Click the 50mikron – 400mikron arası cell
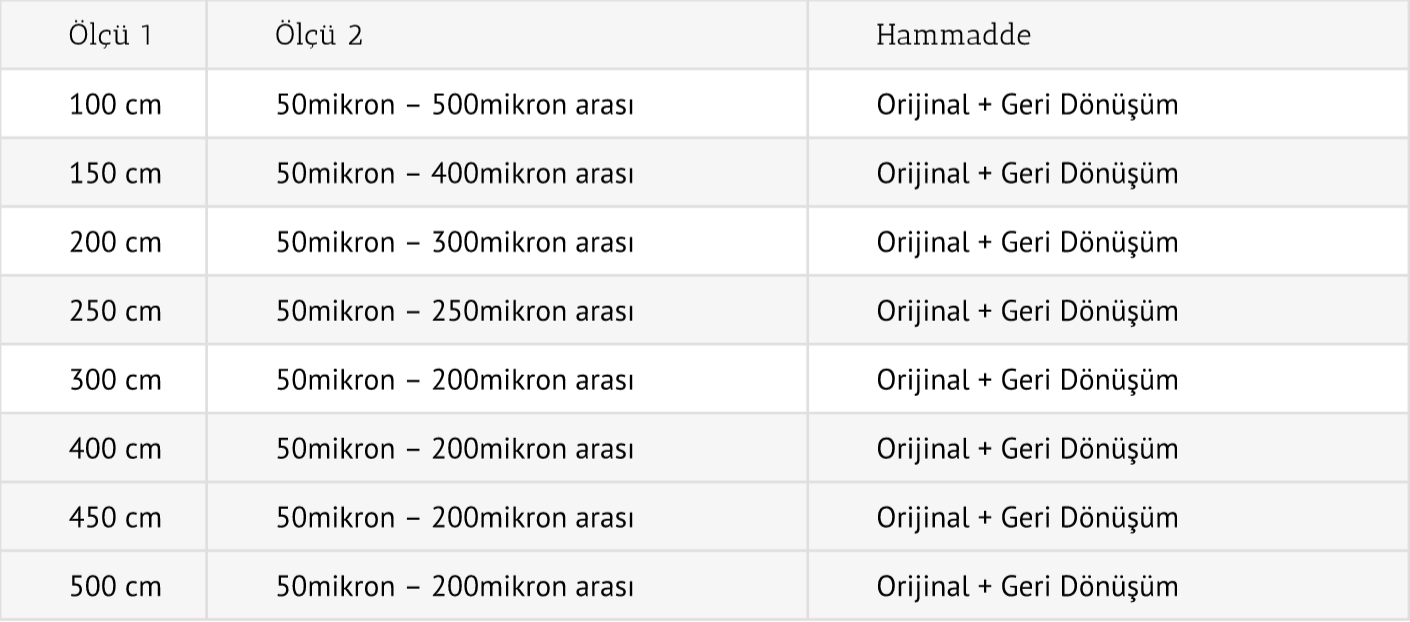Screen dimensions: 1410x622 pos(455,173)
